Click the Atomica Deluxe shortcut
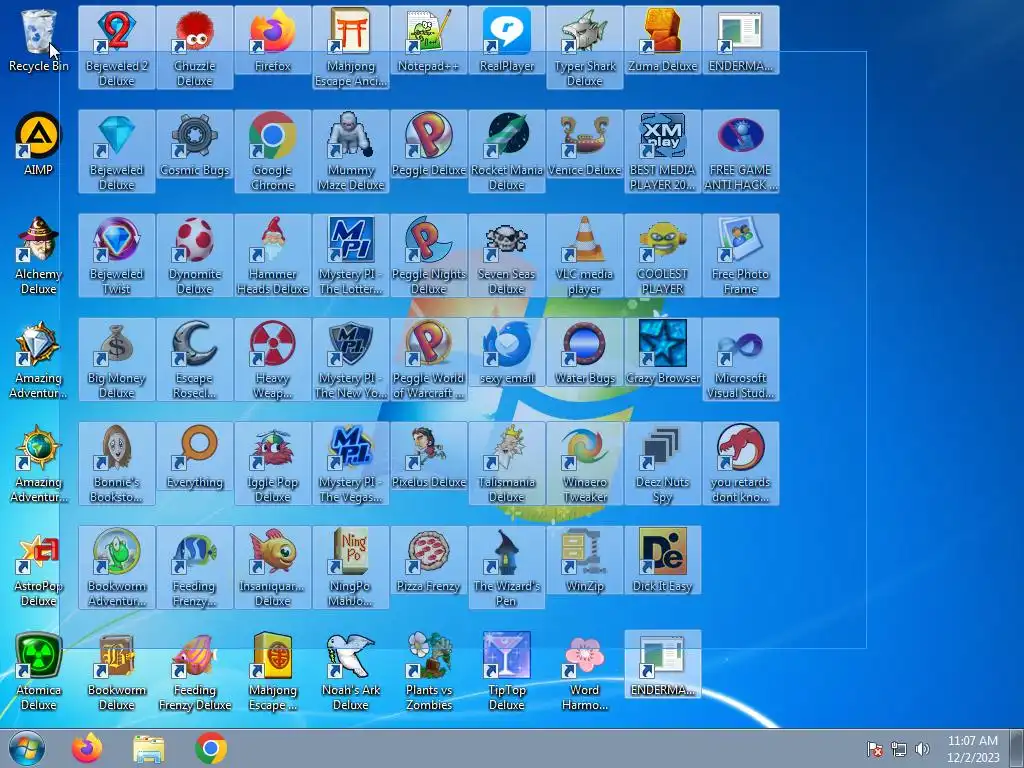Image resolution: width=1024 pixels, height=768 pixels. [x=39, y=672]
